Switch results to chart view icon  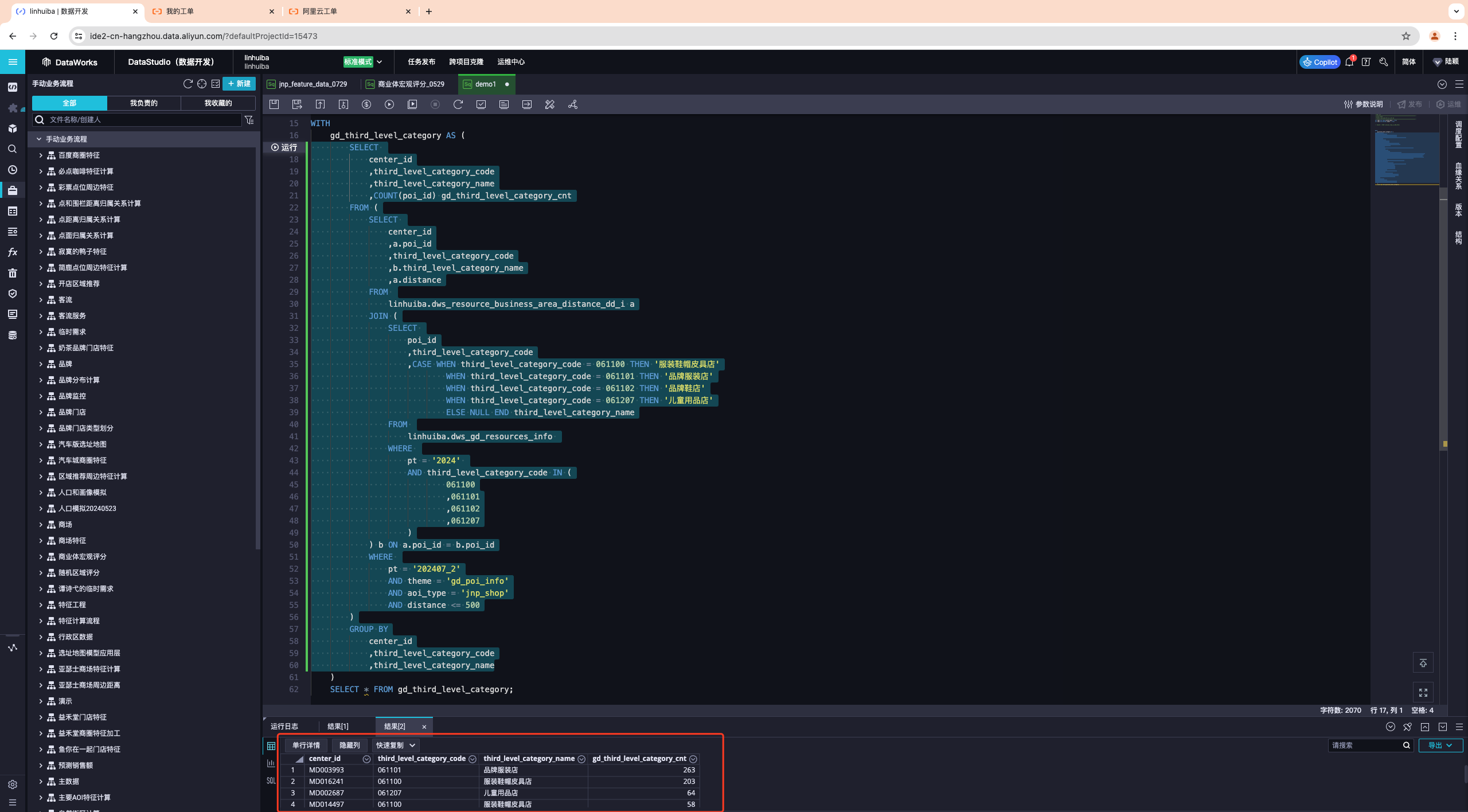(271, 763)
